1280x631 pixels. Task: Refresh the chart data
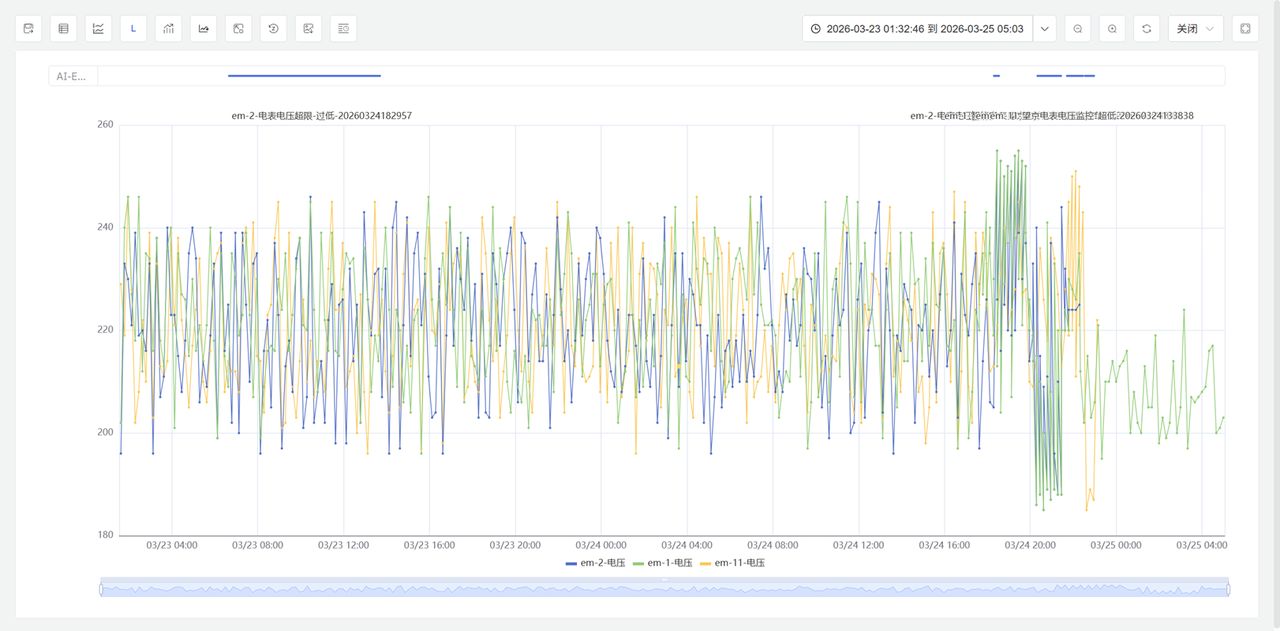point(1146,29)
